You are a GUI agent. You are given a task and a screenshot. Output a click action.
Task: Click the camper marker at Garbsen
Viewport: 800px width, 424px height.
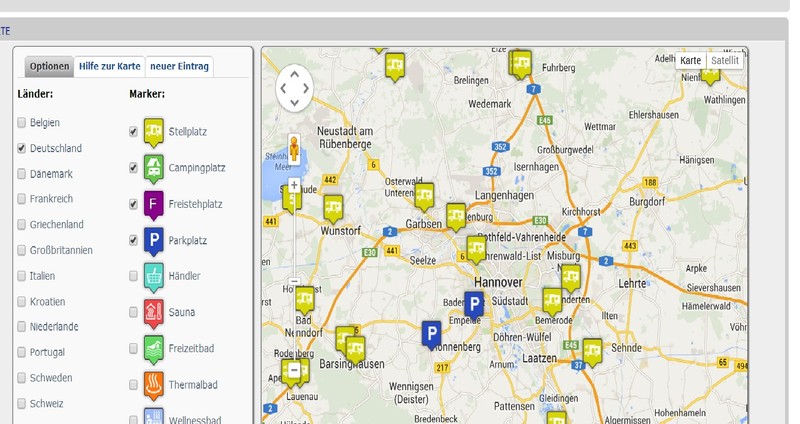point(424,196)
